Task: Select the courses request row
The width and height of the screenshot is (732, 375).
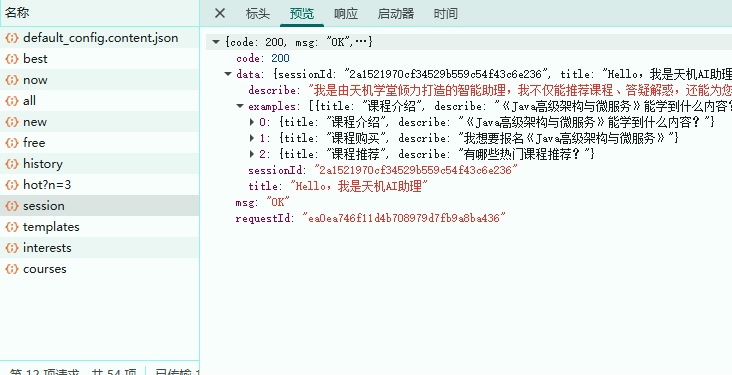Action: (x=99, y=269)
